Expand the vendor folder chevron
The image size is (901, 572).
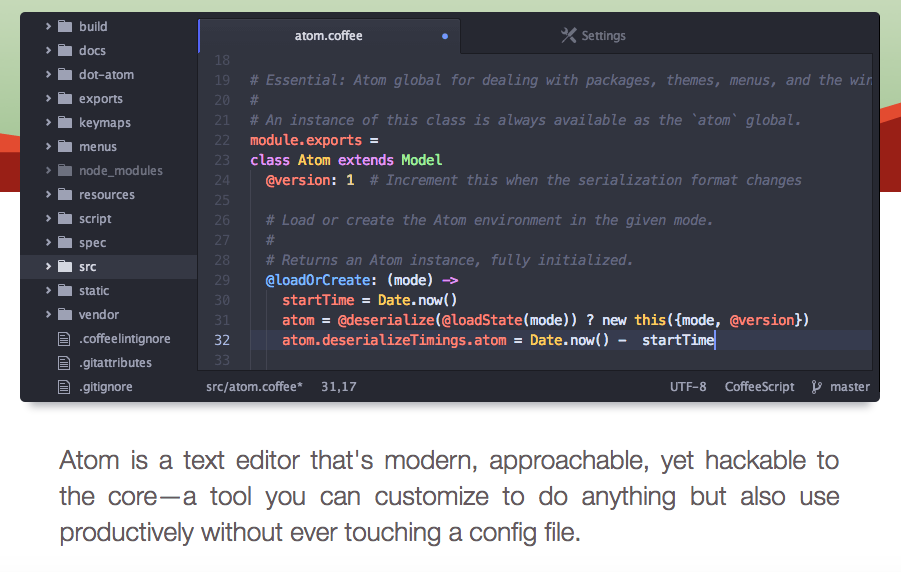pos(48,314)
